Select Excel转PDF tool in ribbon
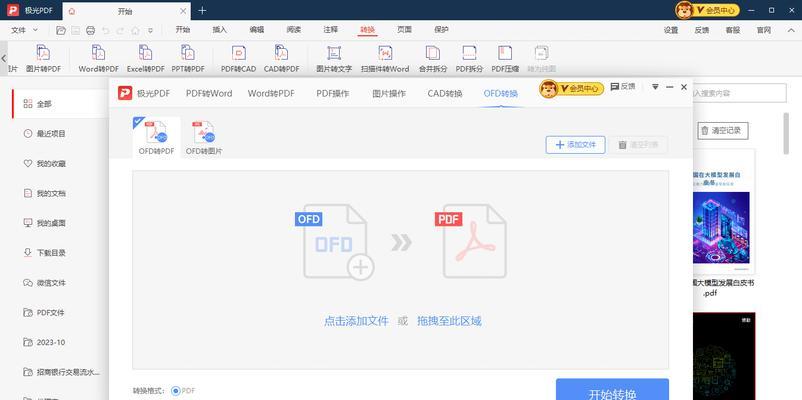The height and width of the screenshot is (400, 802). (146, 59)
